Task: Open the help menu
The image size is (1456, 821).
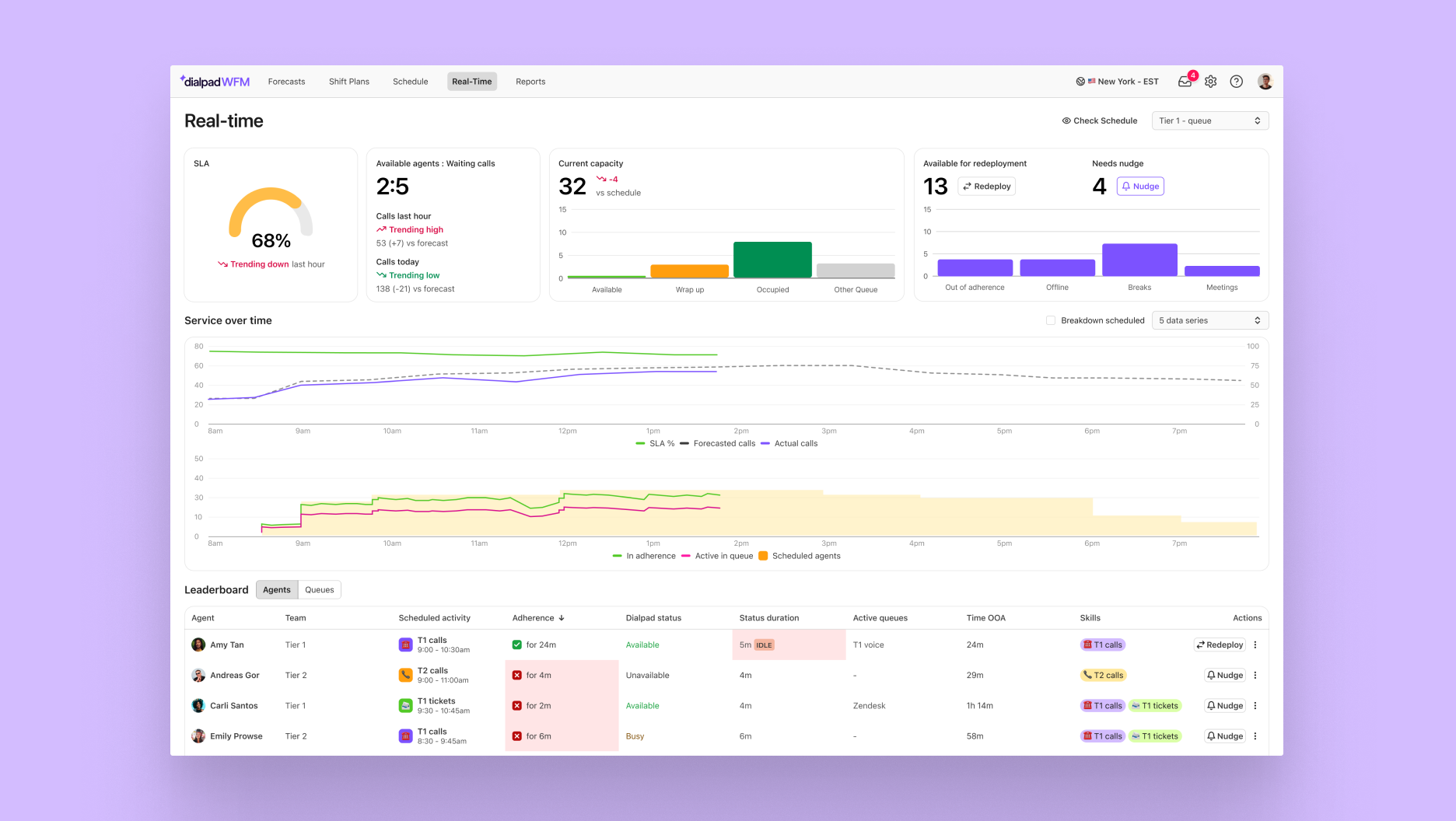Action: [1236, 81]
